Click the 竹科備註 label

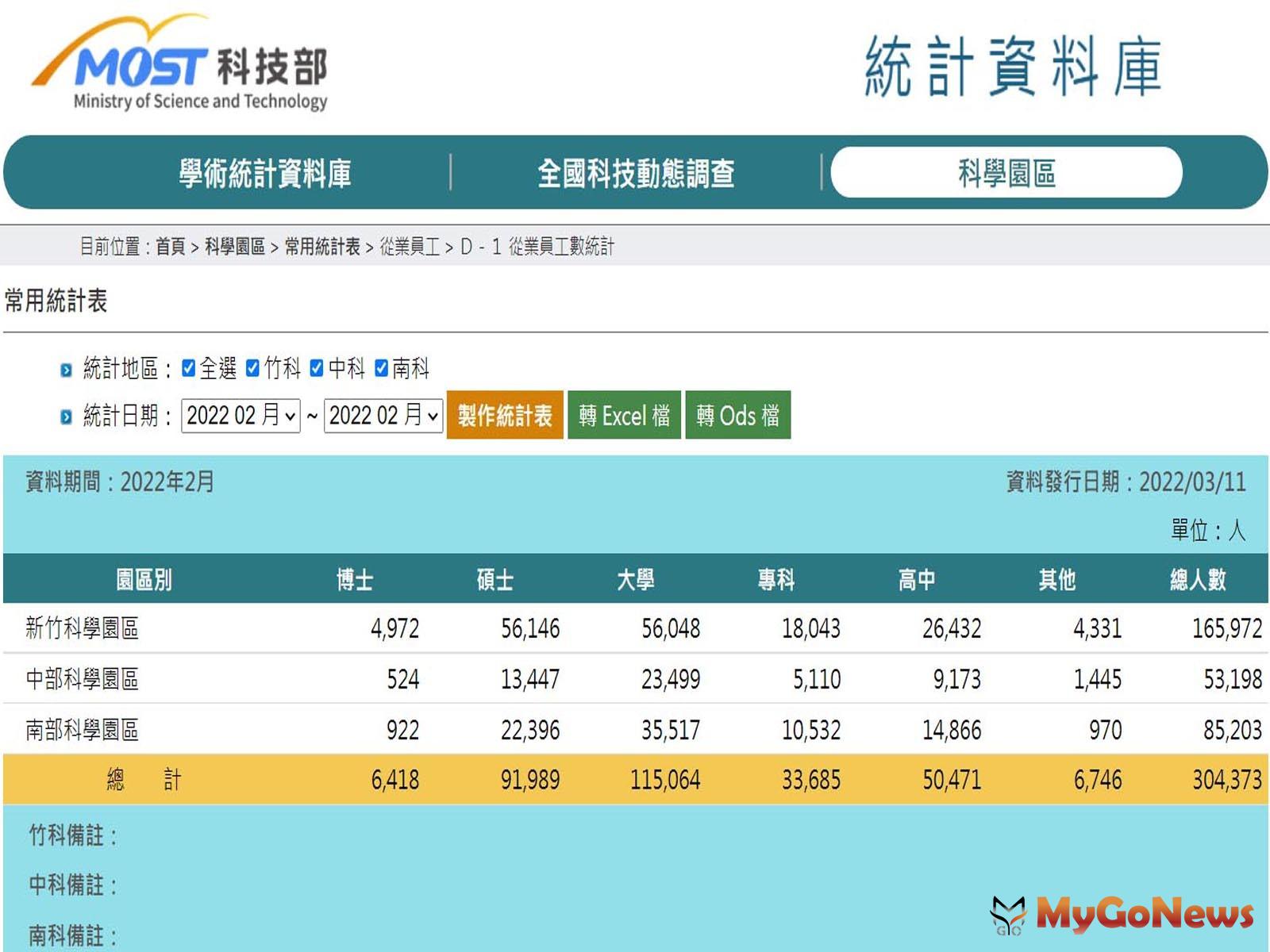click(x=73, y=835)
